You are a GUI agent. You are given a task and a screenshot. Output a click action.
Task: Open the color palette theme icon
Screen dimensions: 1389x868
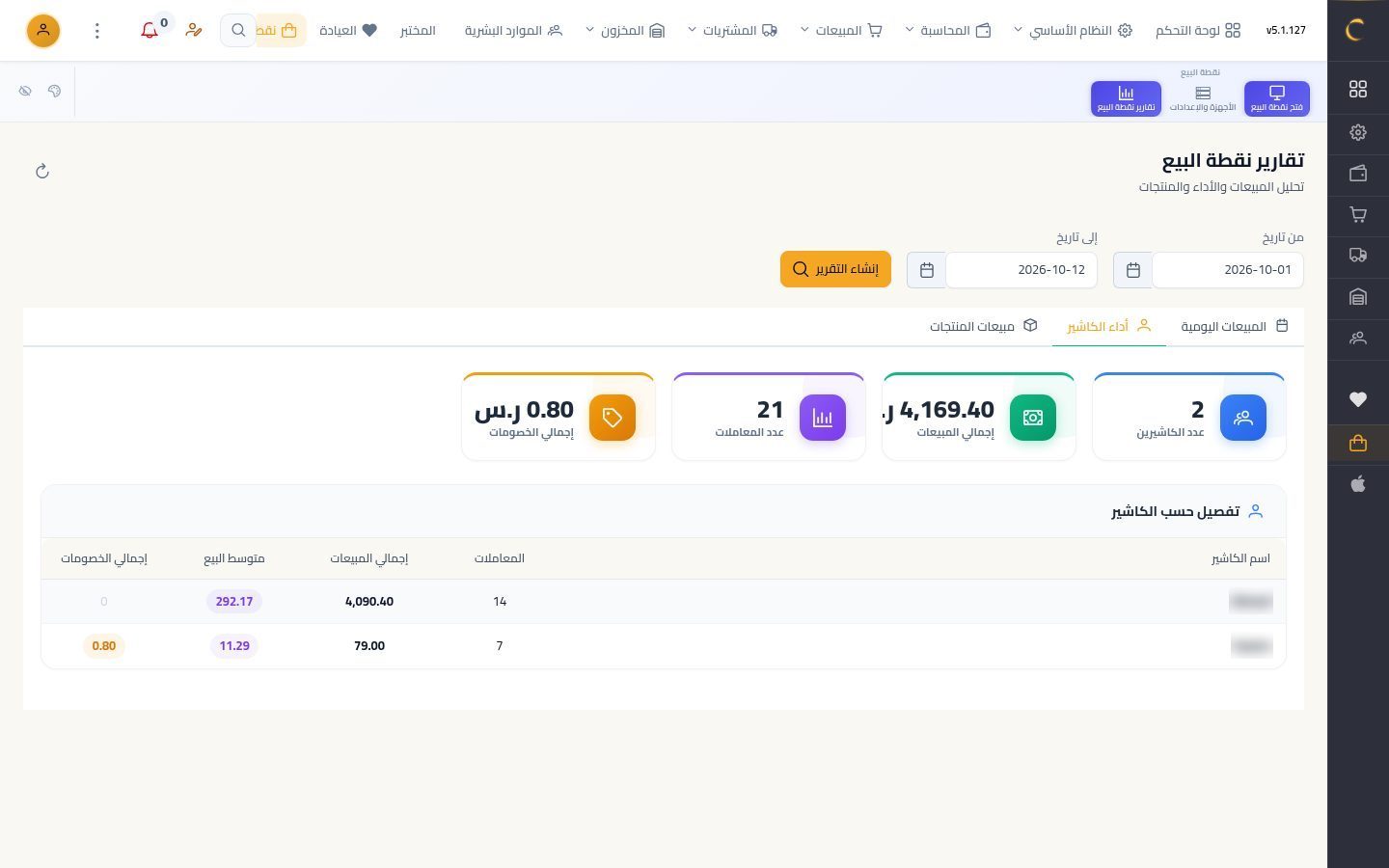click(54, 91)
